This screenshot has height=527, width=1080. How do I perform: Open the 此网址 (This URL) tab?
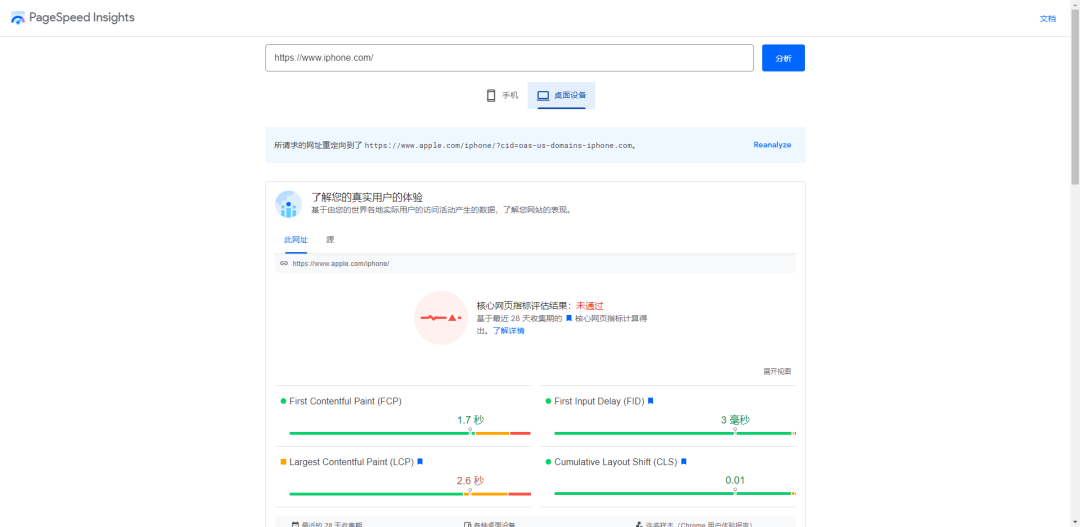(x=295, y=240)
